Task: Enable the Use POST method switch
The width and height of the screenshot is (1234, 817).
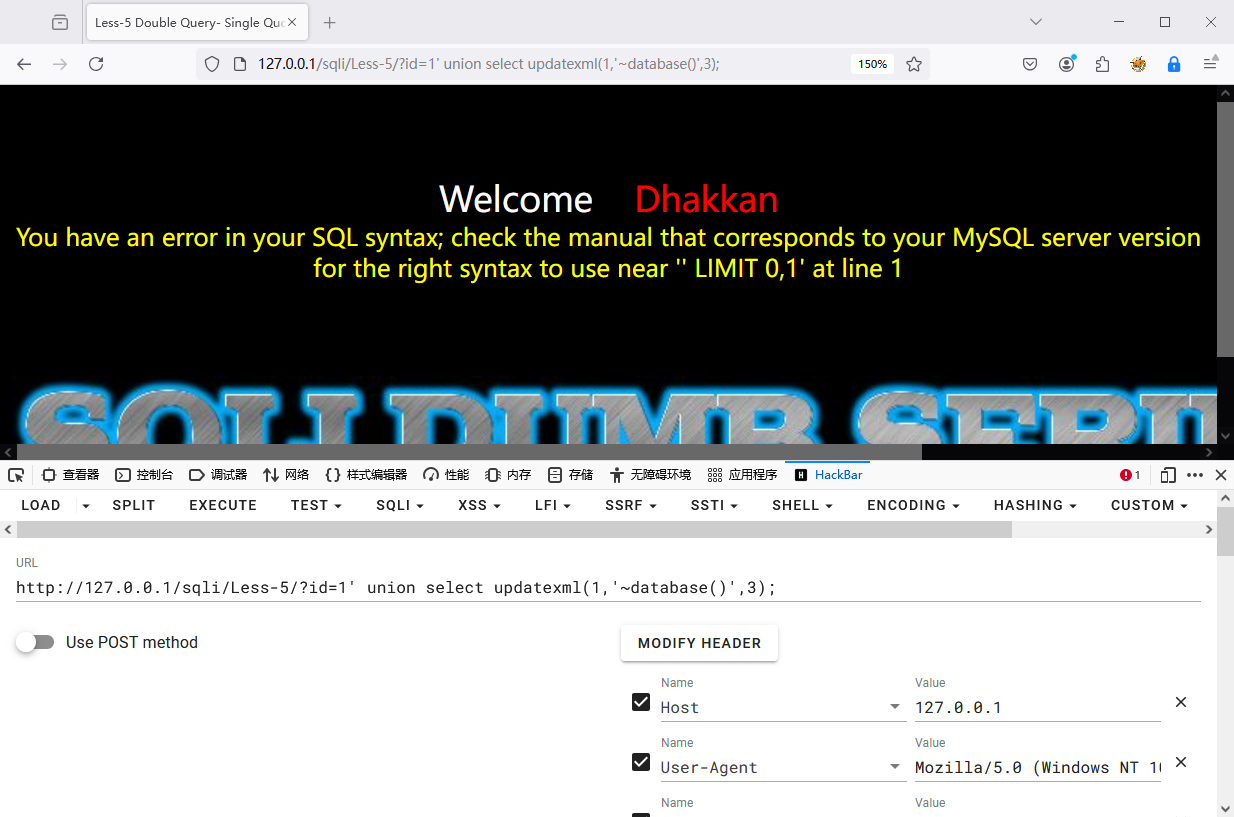Action: click(x=36, y=642)
